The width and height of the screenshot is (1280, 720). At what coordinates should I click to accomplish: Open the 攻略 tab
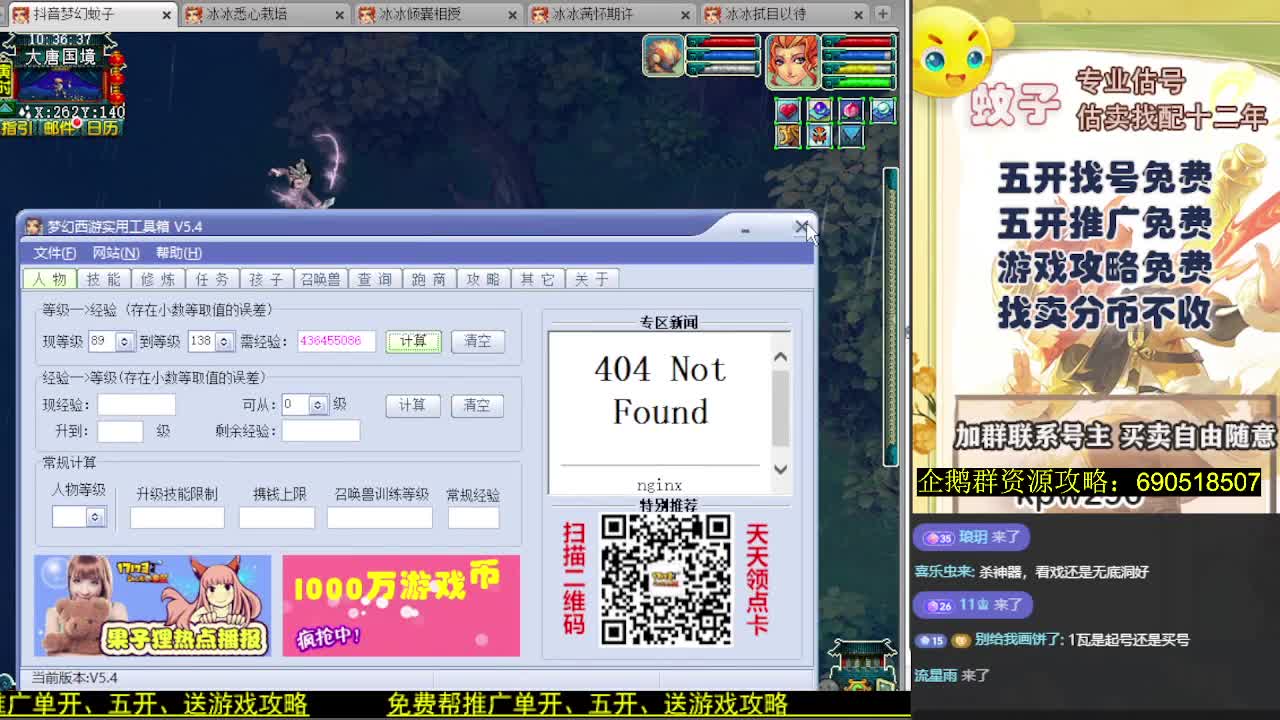482,279
